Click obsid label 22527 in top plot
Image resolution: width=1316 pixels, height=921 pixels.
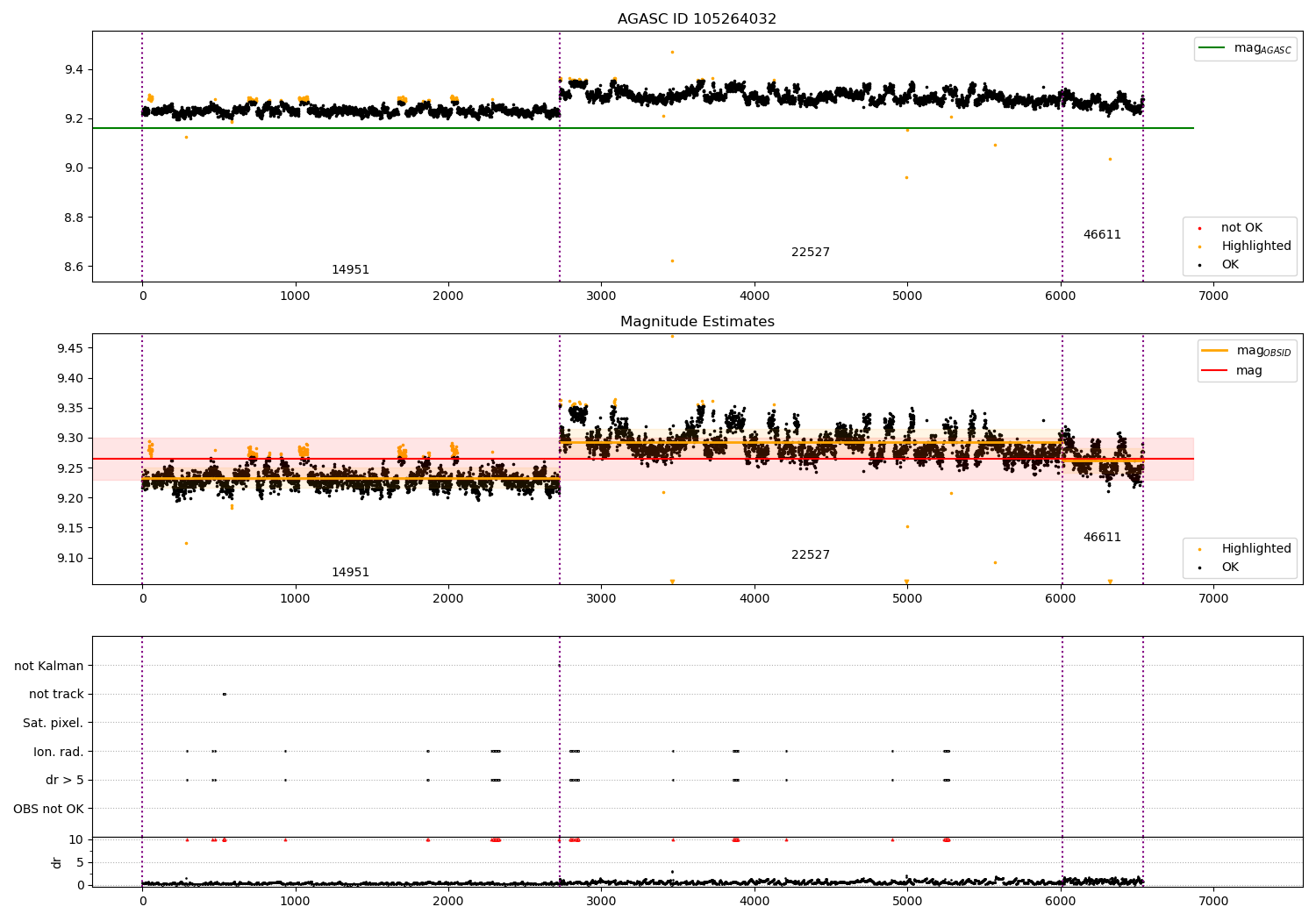point(811,253)
